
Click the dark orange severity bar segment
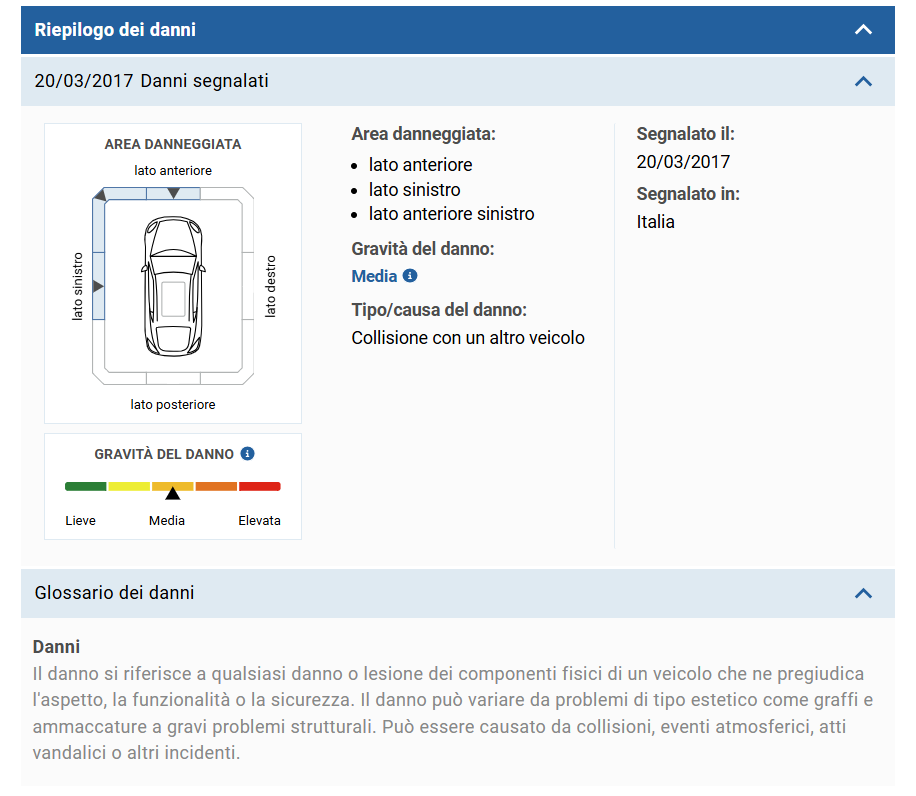click(216, 487)
